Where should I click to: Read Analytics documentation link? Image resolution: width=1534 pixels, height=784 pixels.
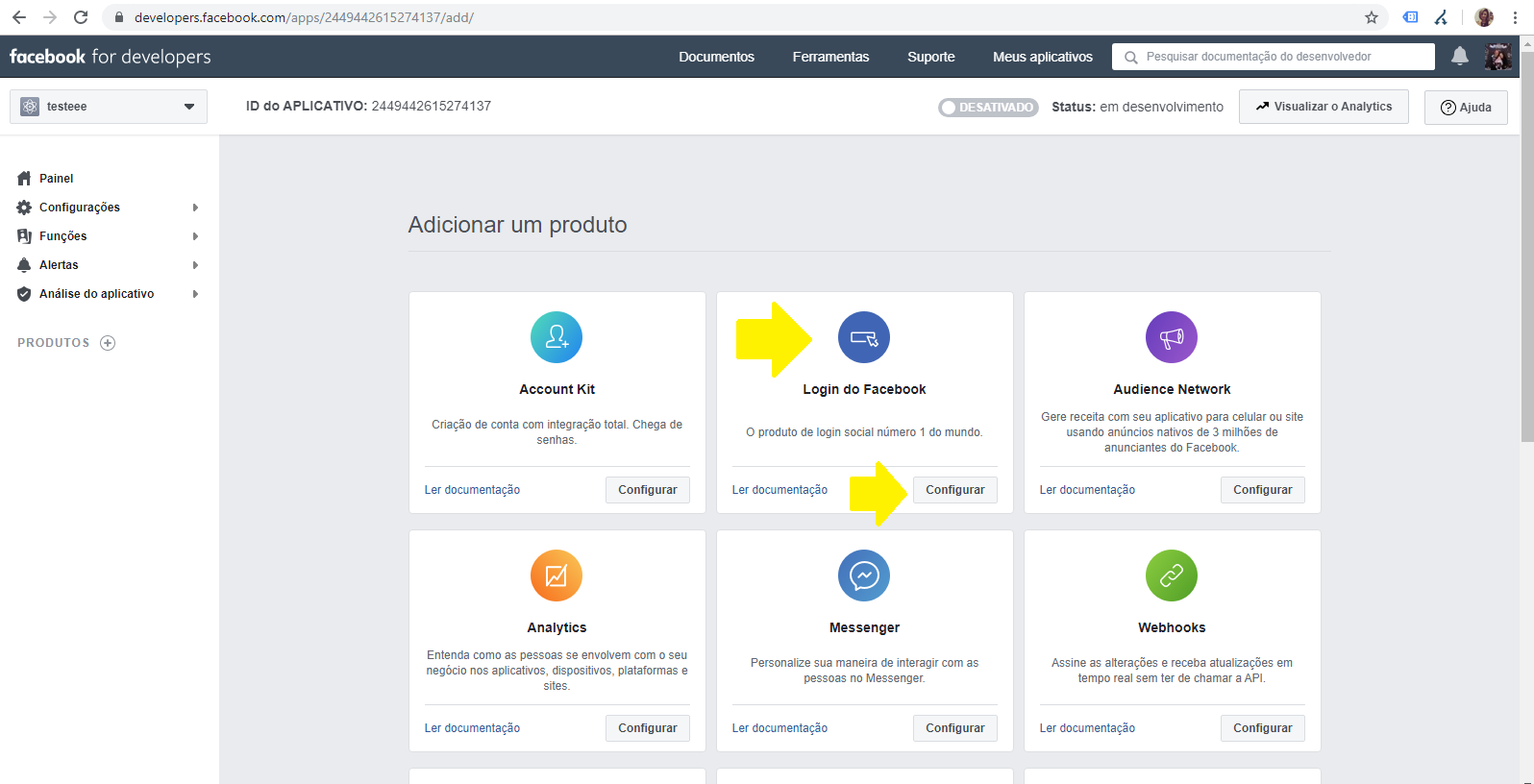pyautogui.click(x=472, y=728)
